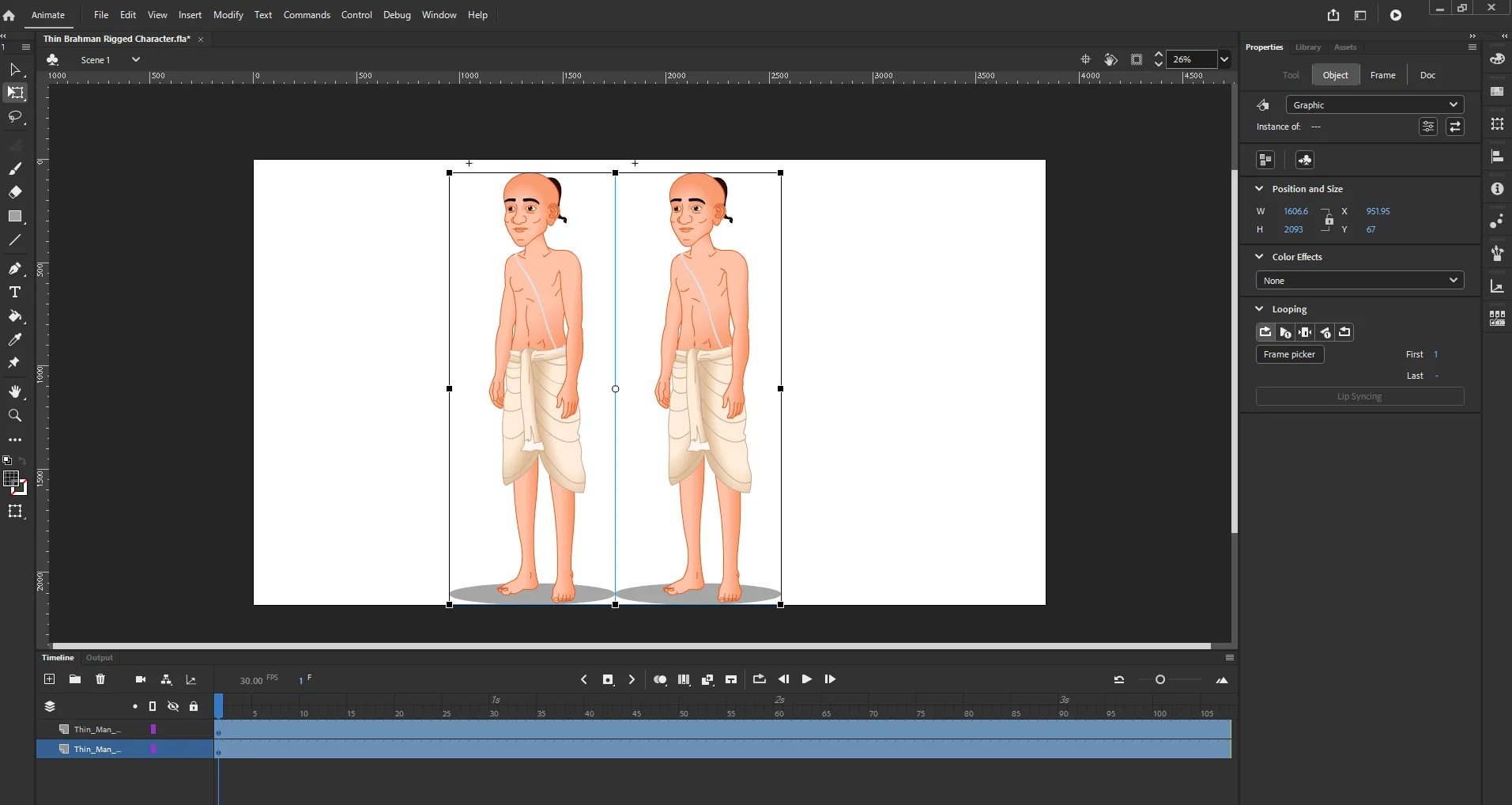Click the timeline zoom slider handle

click(1159, 680)
